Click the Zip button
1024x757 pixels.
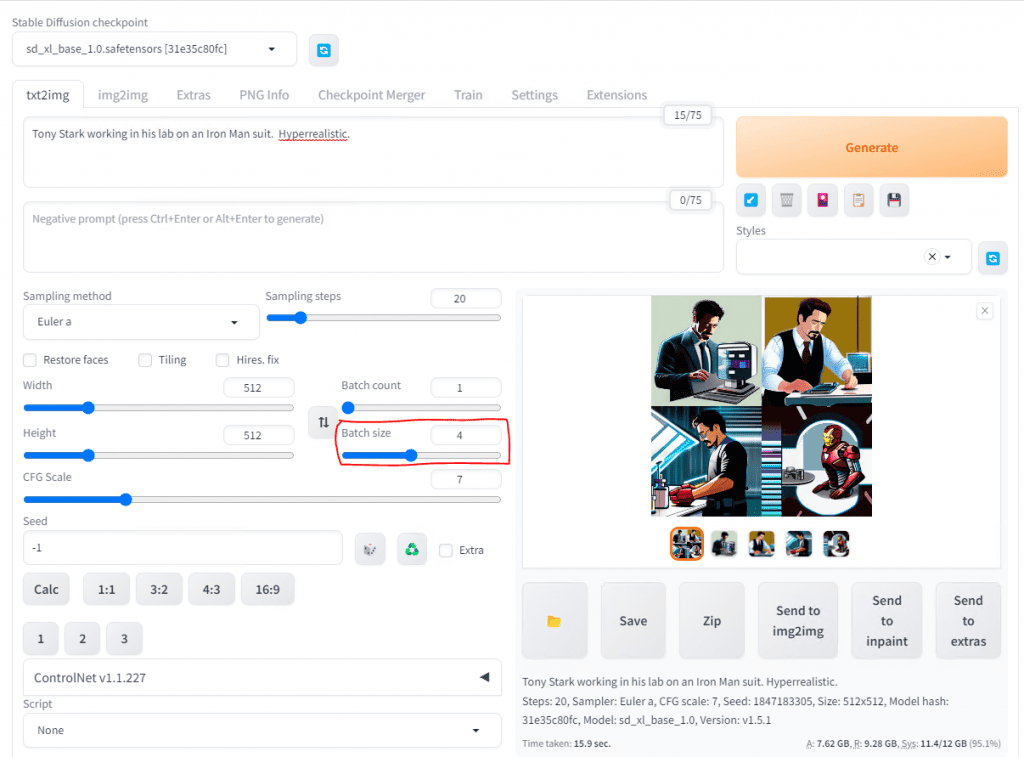(712, 620)
